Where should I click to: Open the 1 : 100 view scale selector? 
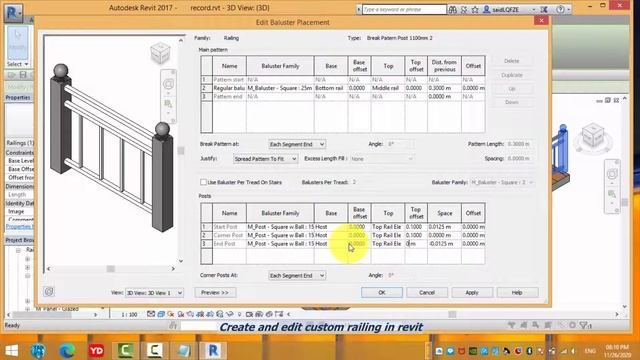[129, 314]
